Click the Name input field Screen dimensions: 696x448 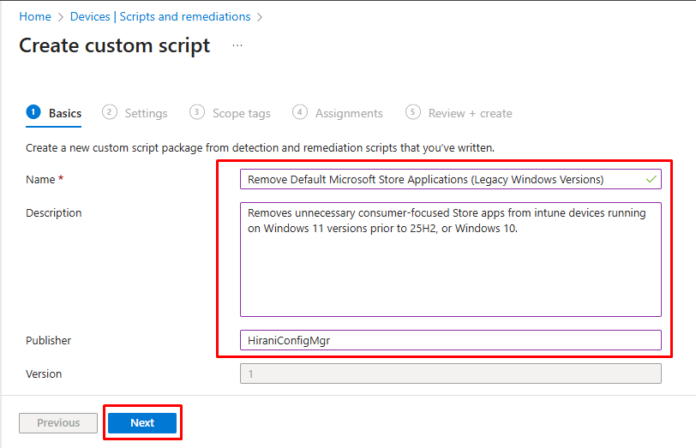coord(451,179)
